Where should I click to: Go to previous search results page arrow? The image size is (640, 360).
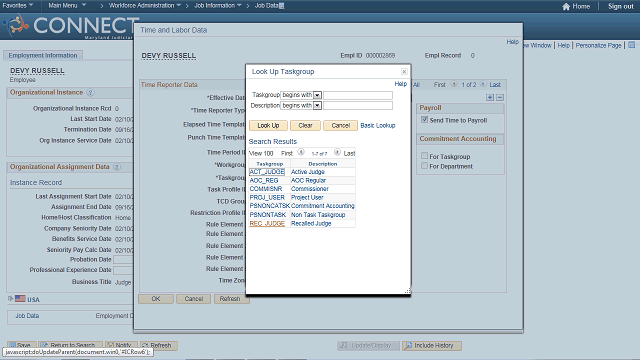301,153
